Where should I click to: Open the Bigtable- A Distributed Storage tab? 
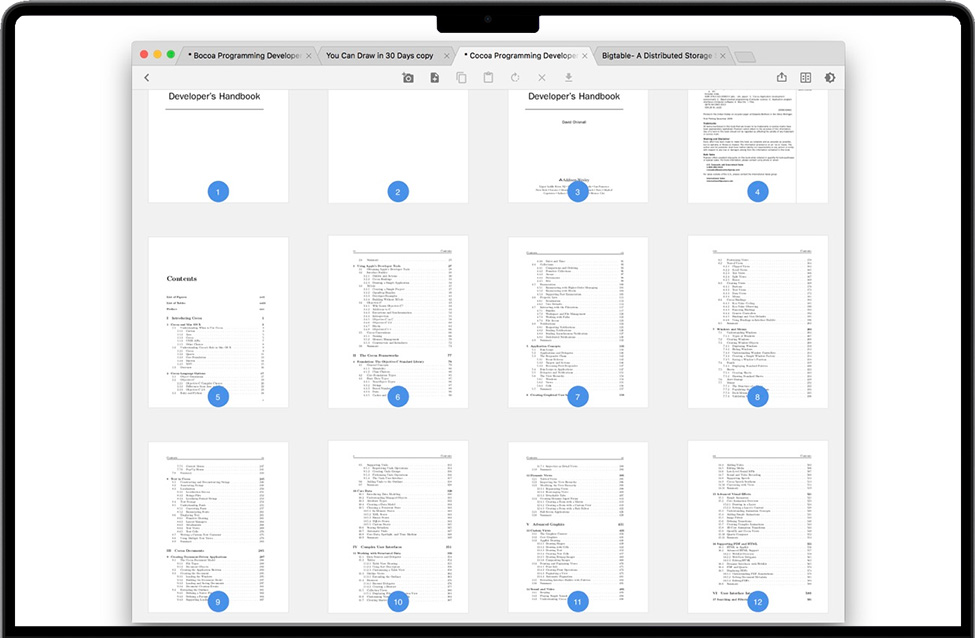[657, 55]
